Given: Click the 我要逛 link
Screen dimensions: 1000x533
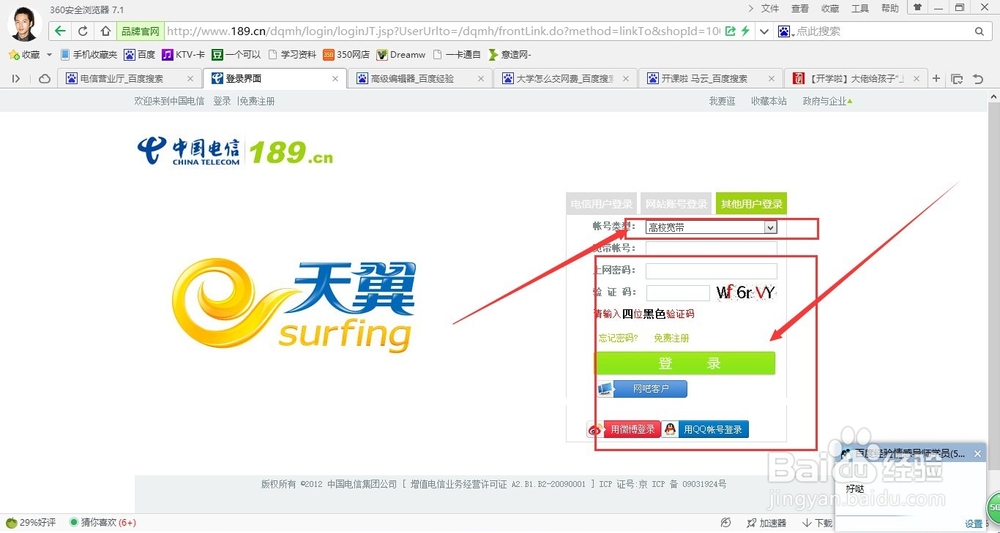Looking at the screenshot, I should click(x=722, y=101).
